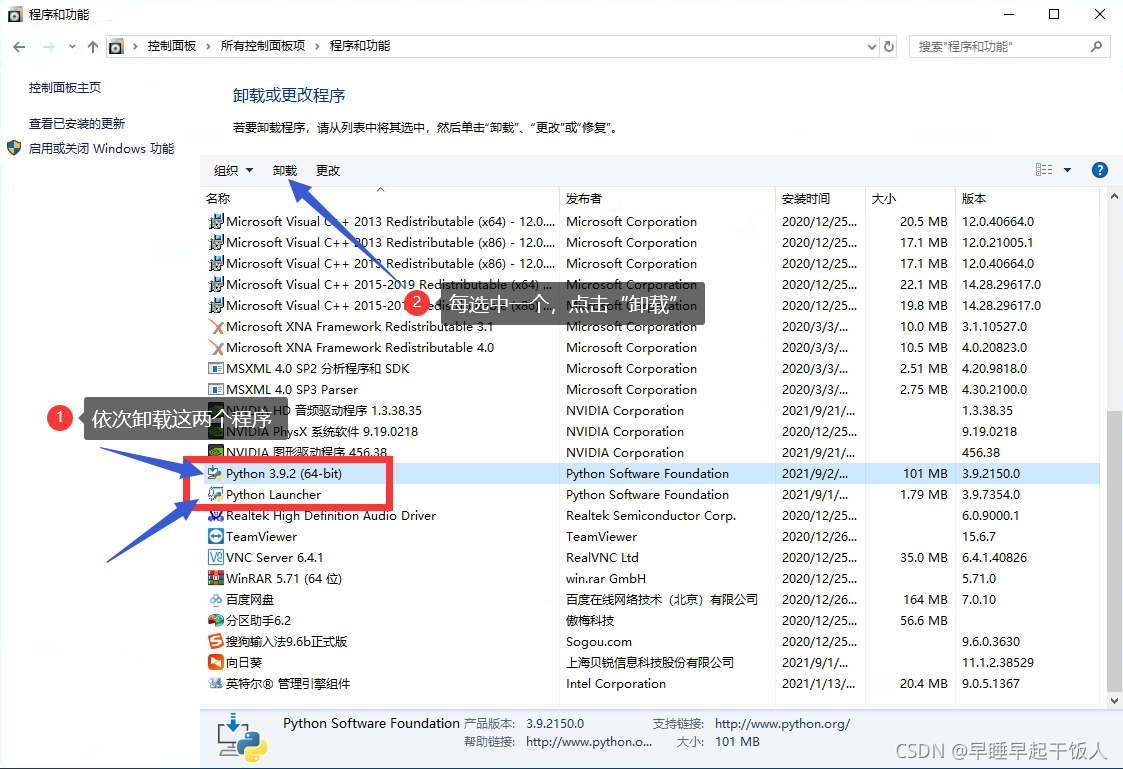The height and width of the screenshot is (769, 1123).
Task: Sort by 安装时间 column header
Action: [806, 198]
